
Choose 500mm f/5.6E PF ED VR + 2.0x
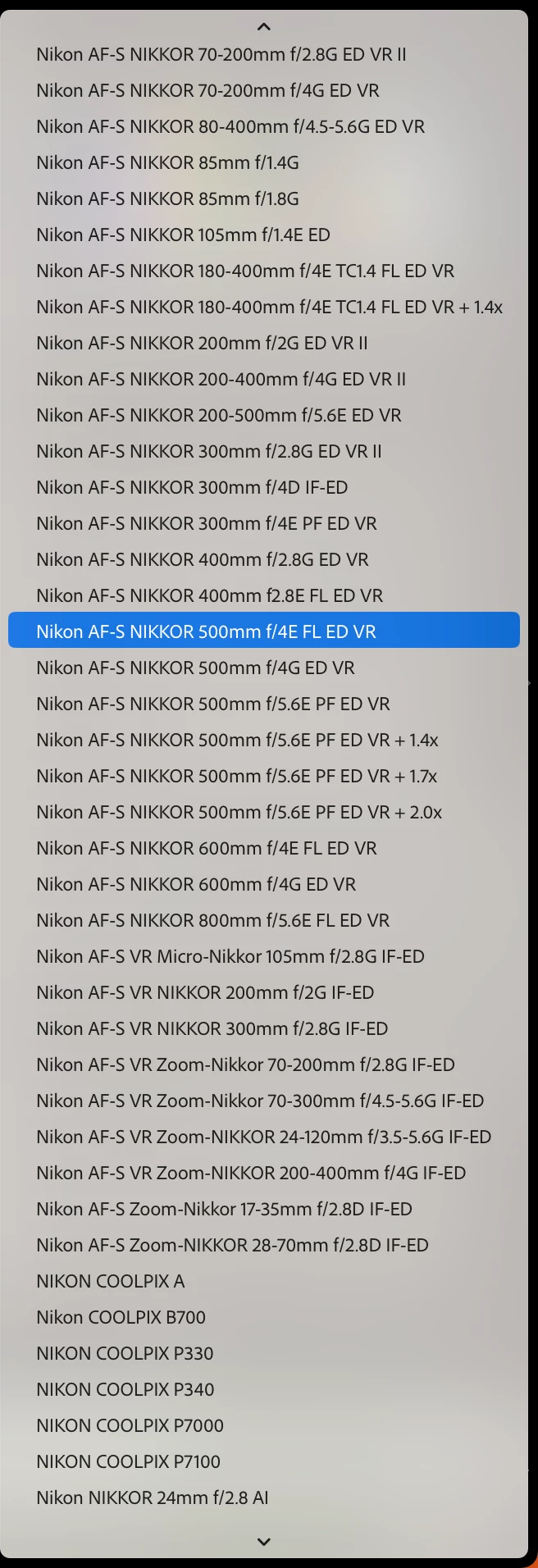click(264, 812)
